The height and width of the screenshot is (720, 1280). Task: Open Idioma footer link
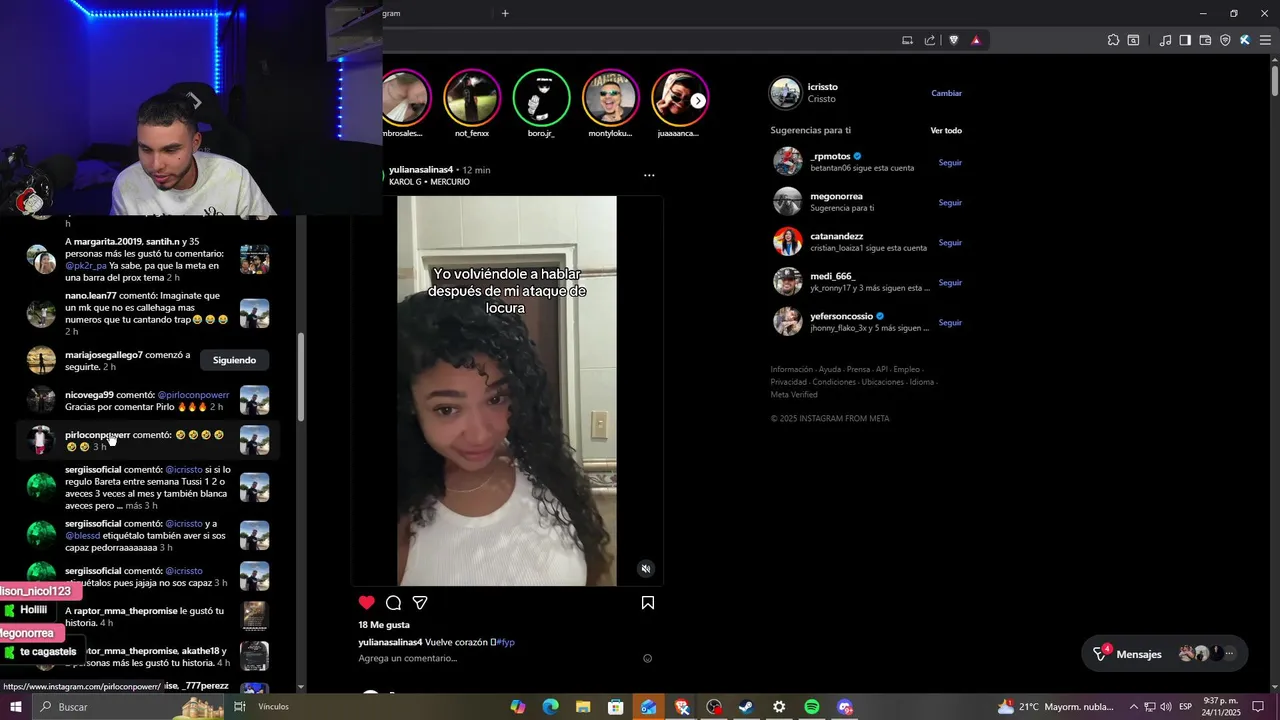click(921, 382)
